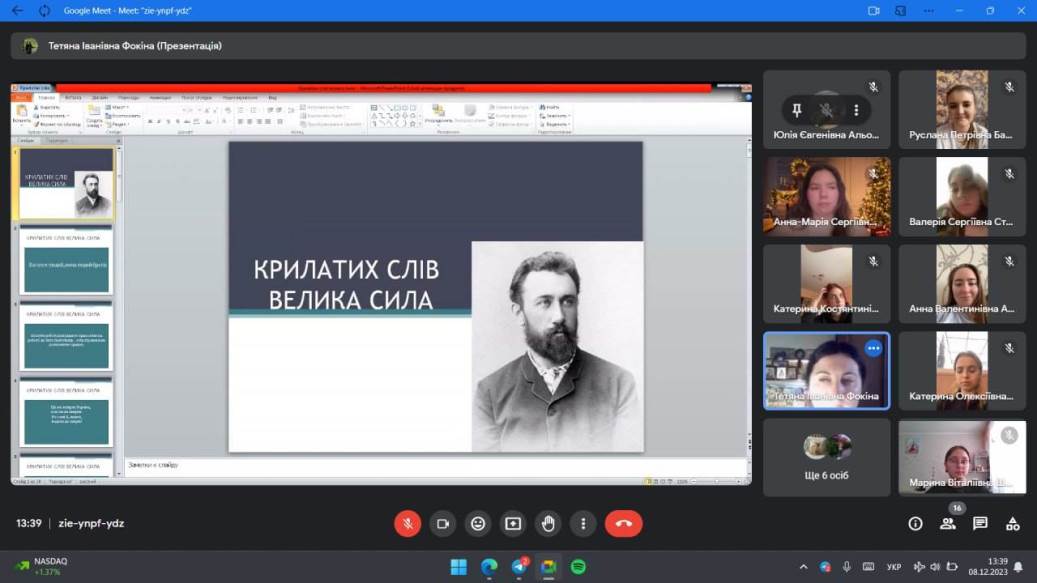Open the call bar three-dot more options
The width and height of the screenshot is (1037, 583).
tap(583, 523)
